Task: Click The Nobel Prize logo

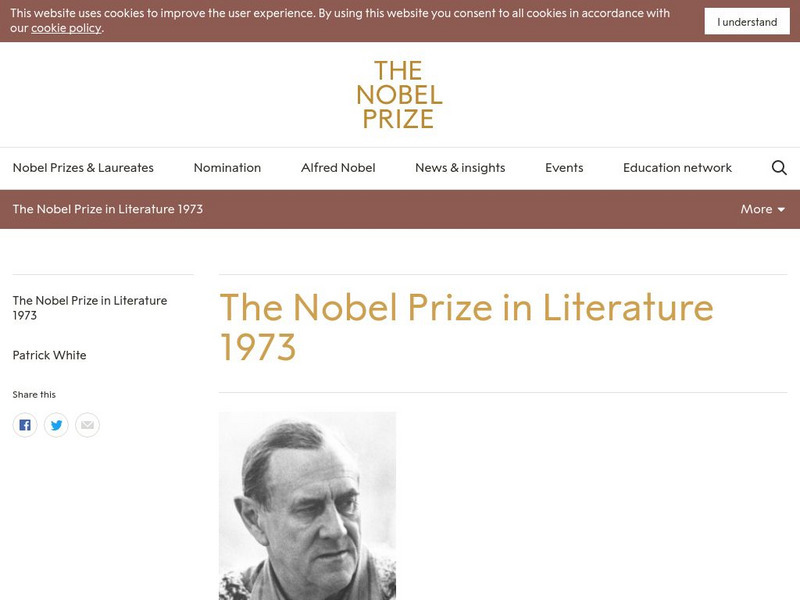Action: click(x=399, y=95)
